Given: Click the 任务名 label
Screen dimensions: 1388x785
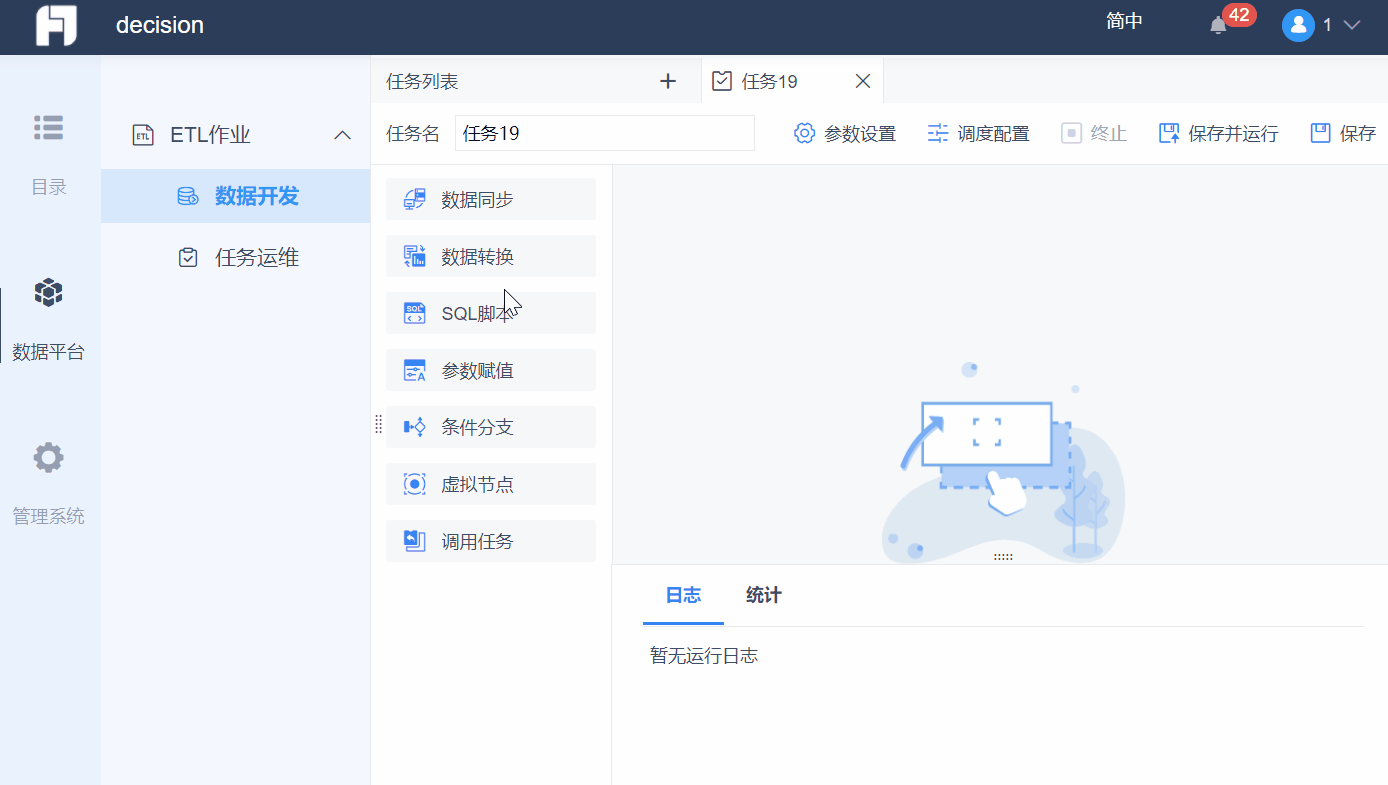Looking at the screenshot, I should 413,133.
